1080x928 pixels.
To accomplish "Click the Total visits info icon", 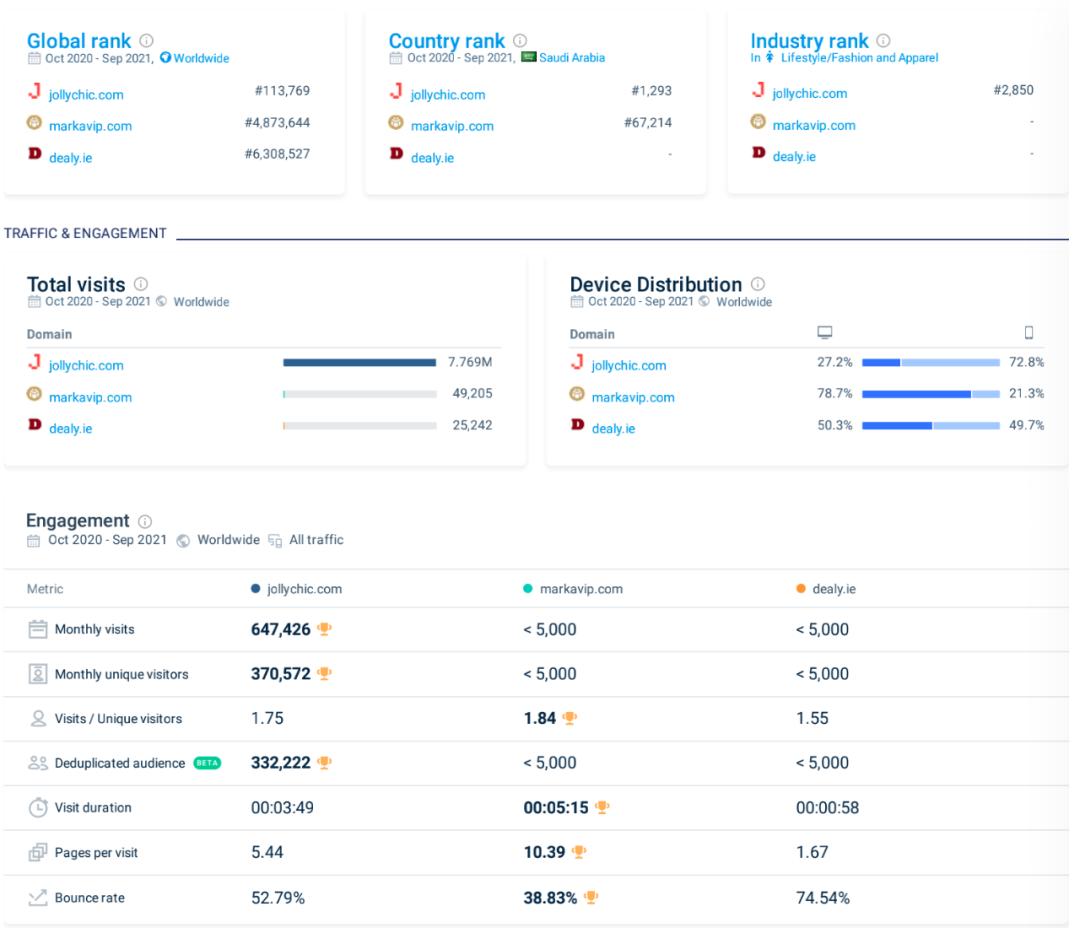I will (x=141, y=284).
